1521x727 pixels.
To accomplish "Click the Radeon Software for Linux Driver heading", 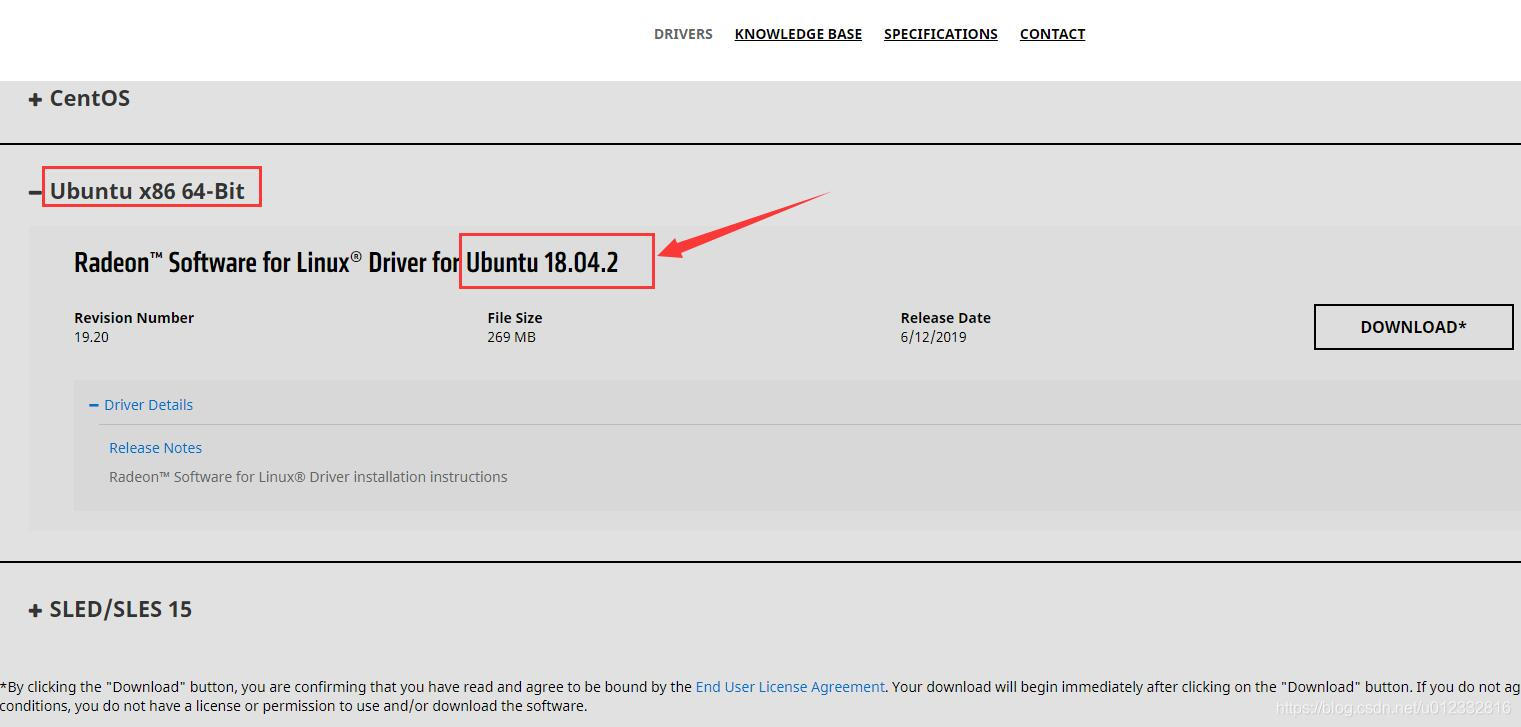I will tap(346, 262).
